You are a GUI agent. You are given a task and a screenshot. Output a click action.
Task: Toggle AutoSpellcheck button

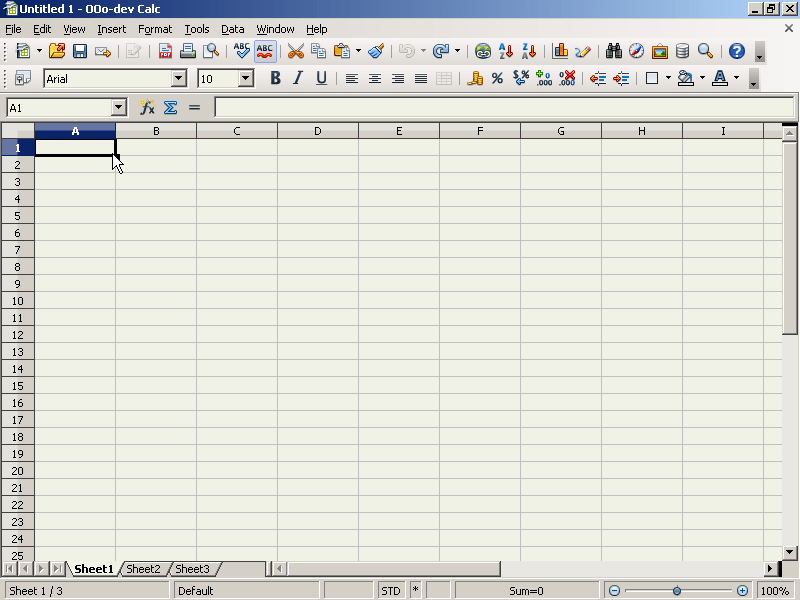(x=265, y=51)
